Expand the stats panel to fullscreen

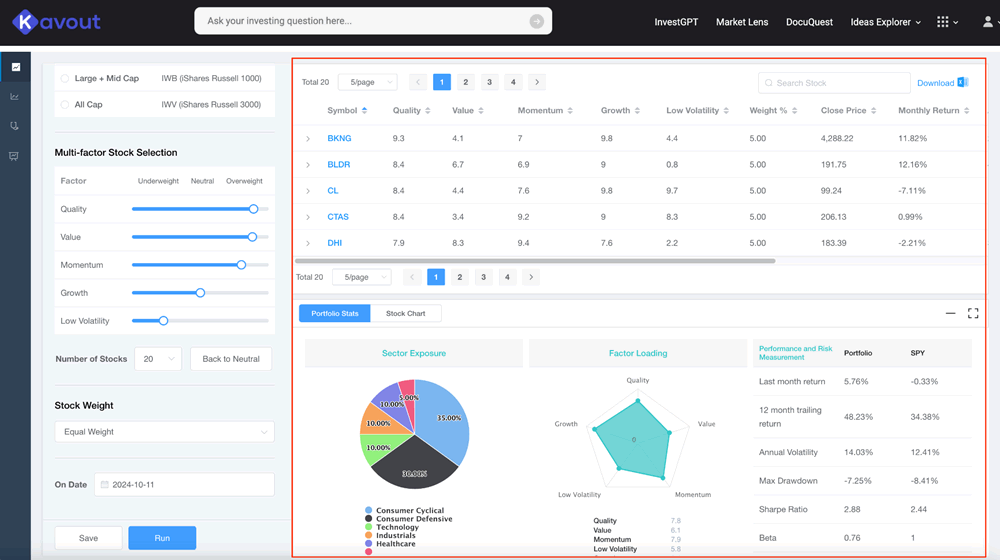pos(973,314)
